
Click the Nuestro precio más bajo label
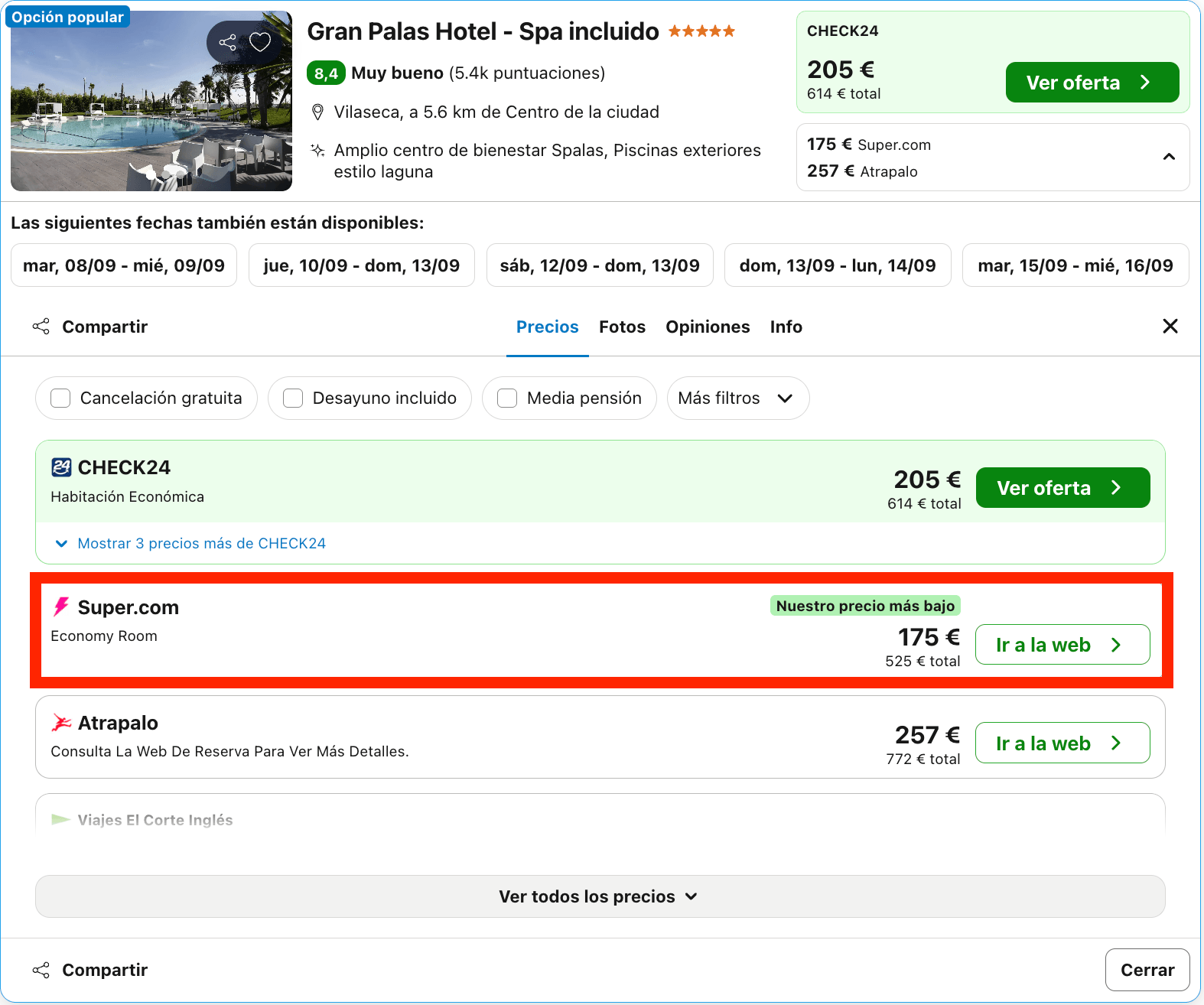[865, 606]
